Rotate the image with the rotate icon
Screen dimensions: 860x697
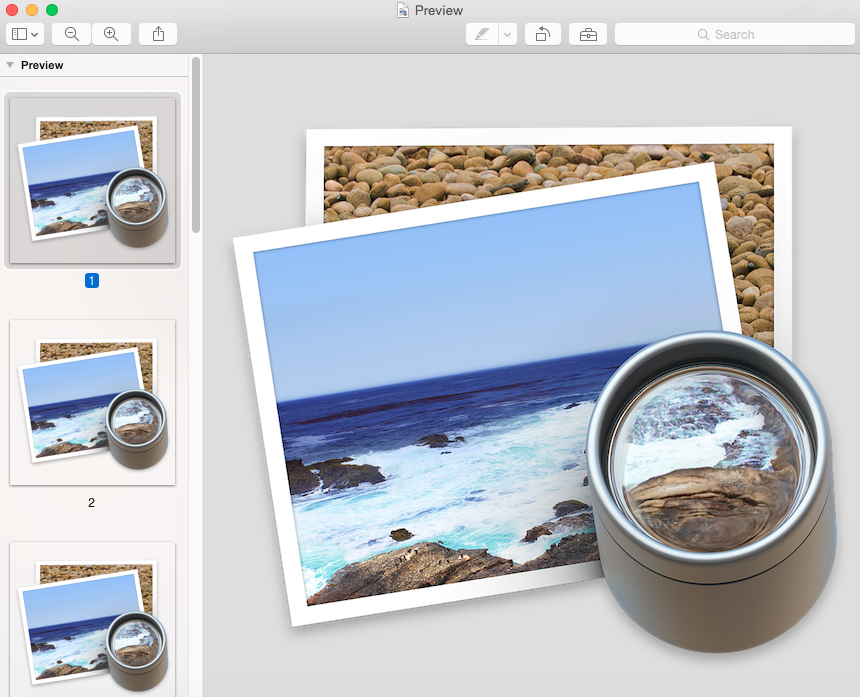pos(542,34)
